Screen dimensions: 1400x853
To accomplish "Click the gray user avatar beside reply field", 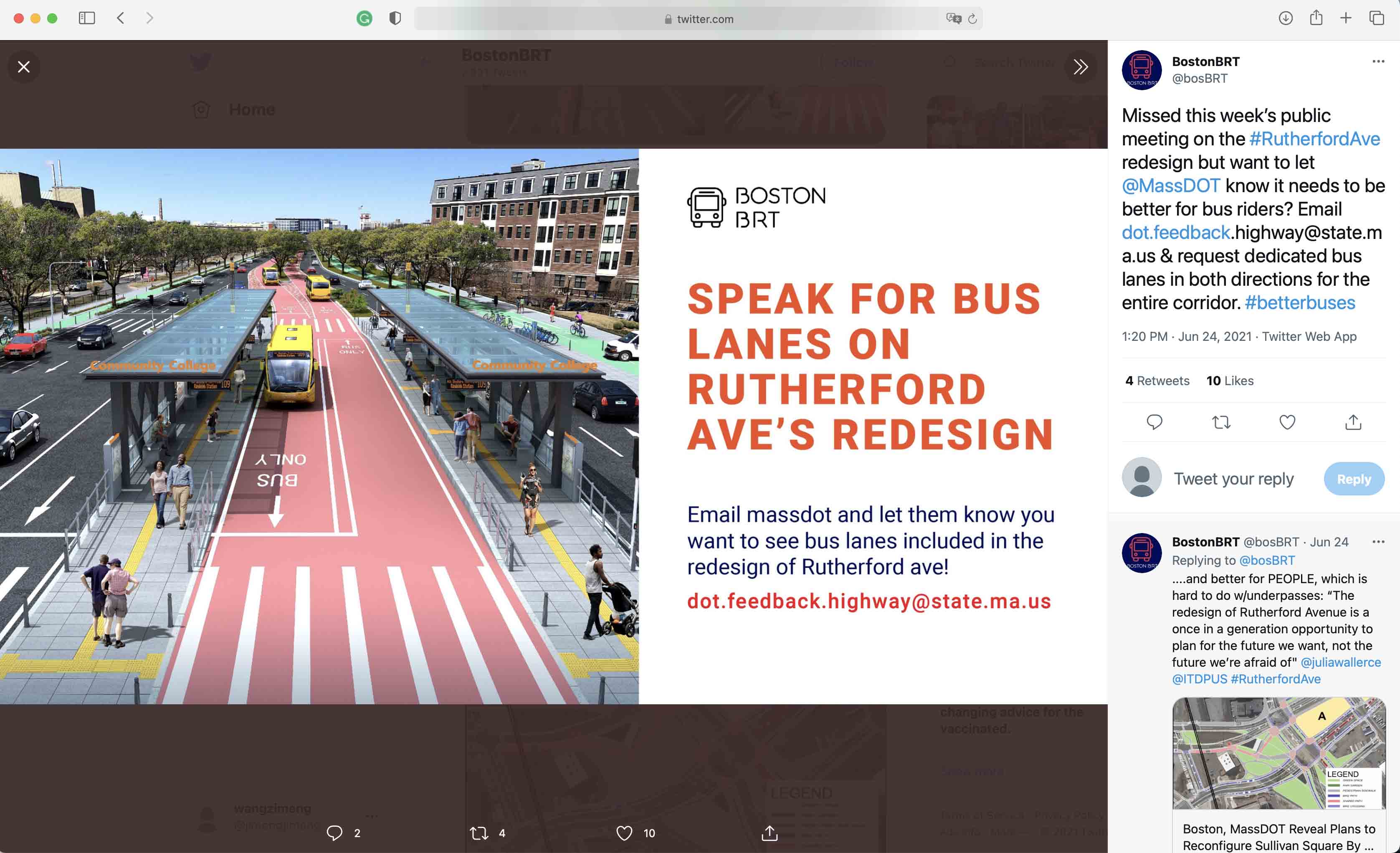I will click(x=1142, y=477).
